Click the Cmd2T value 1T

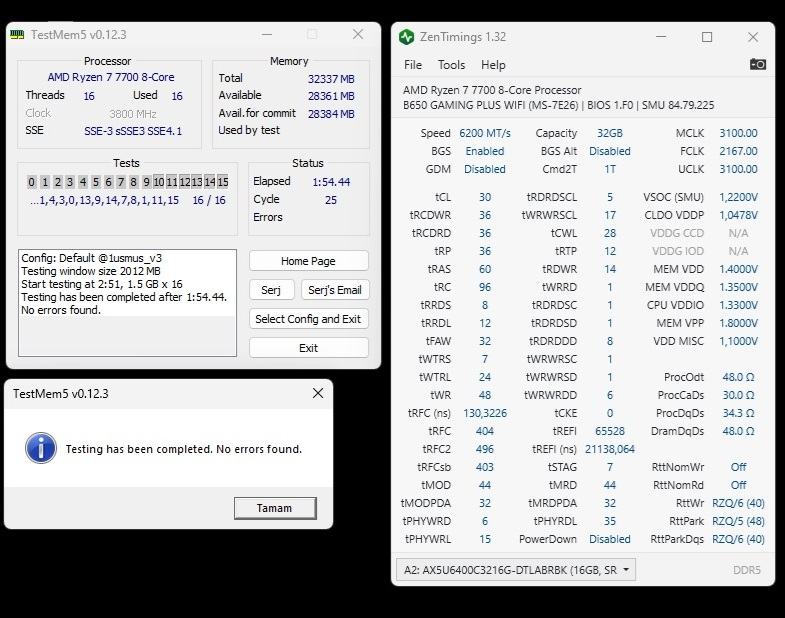click(x=609, y=169)
